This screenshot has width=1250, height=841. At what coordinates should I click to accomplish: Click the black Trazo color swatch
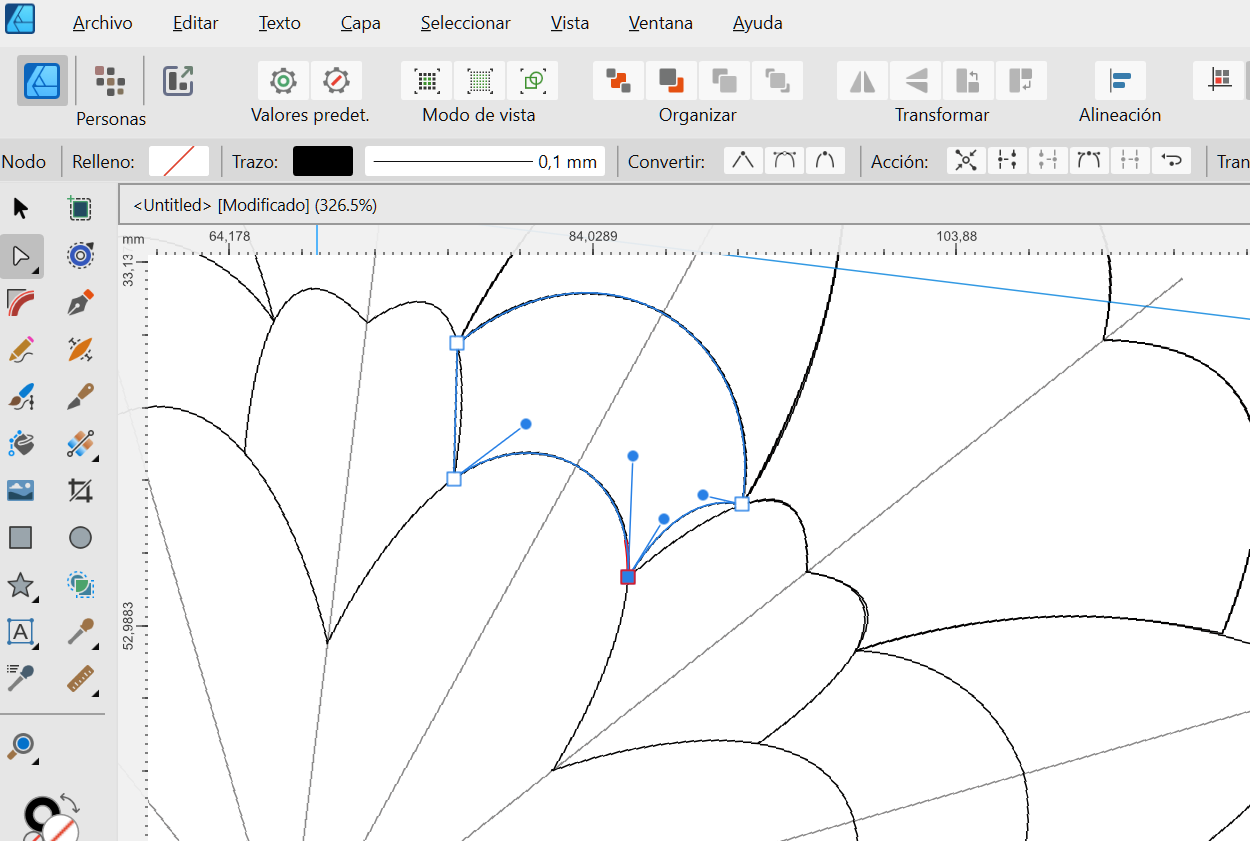(322, 161)
